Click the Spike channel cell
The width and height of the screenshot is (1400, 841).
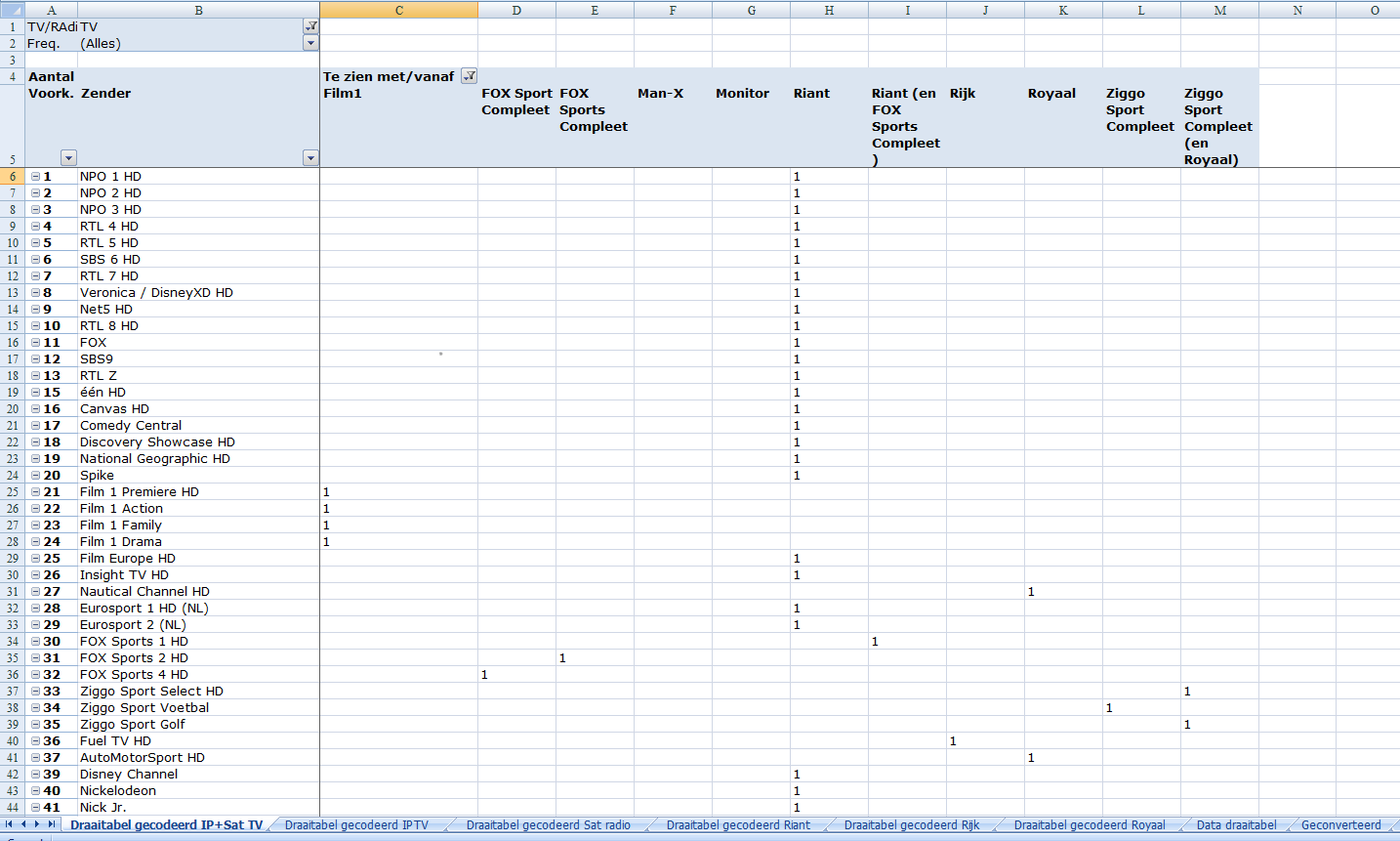198,476
